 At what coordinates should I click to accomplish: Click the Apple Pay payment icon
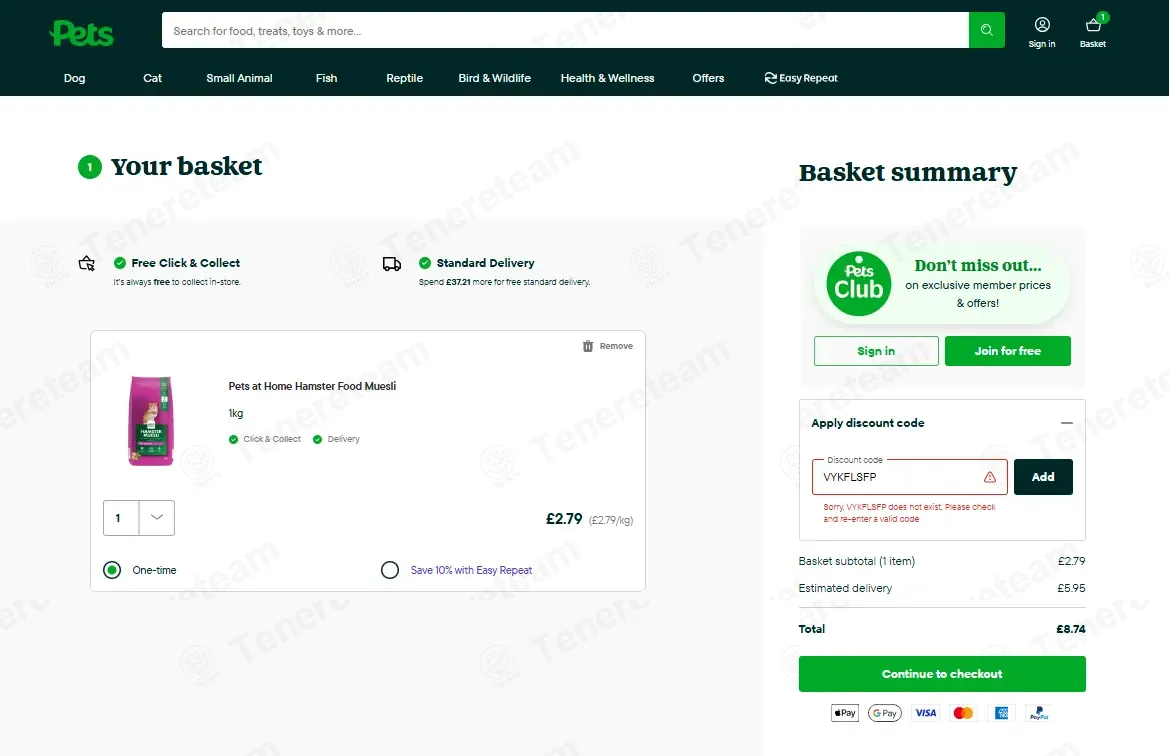click(845, 713)
